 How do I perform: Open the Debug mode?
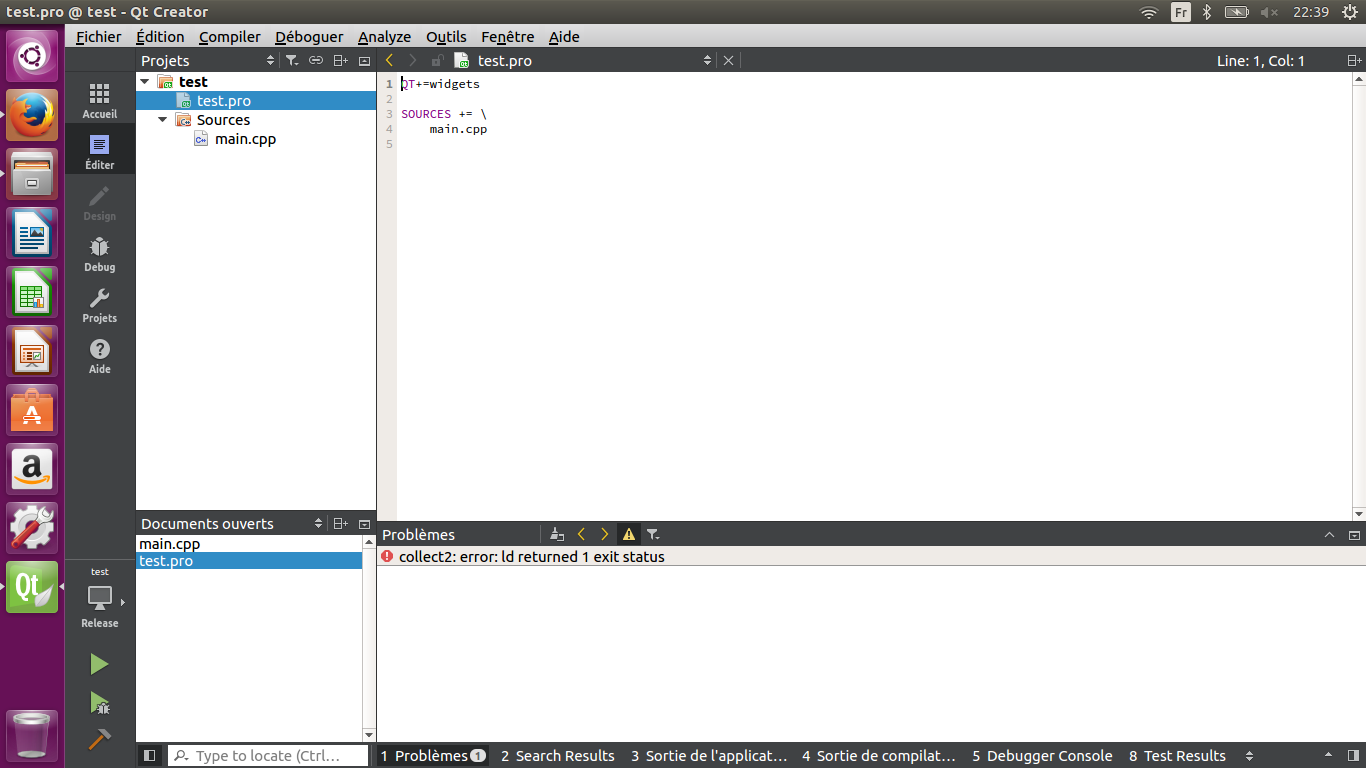tap(99, 253)
